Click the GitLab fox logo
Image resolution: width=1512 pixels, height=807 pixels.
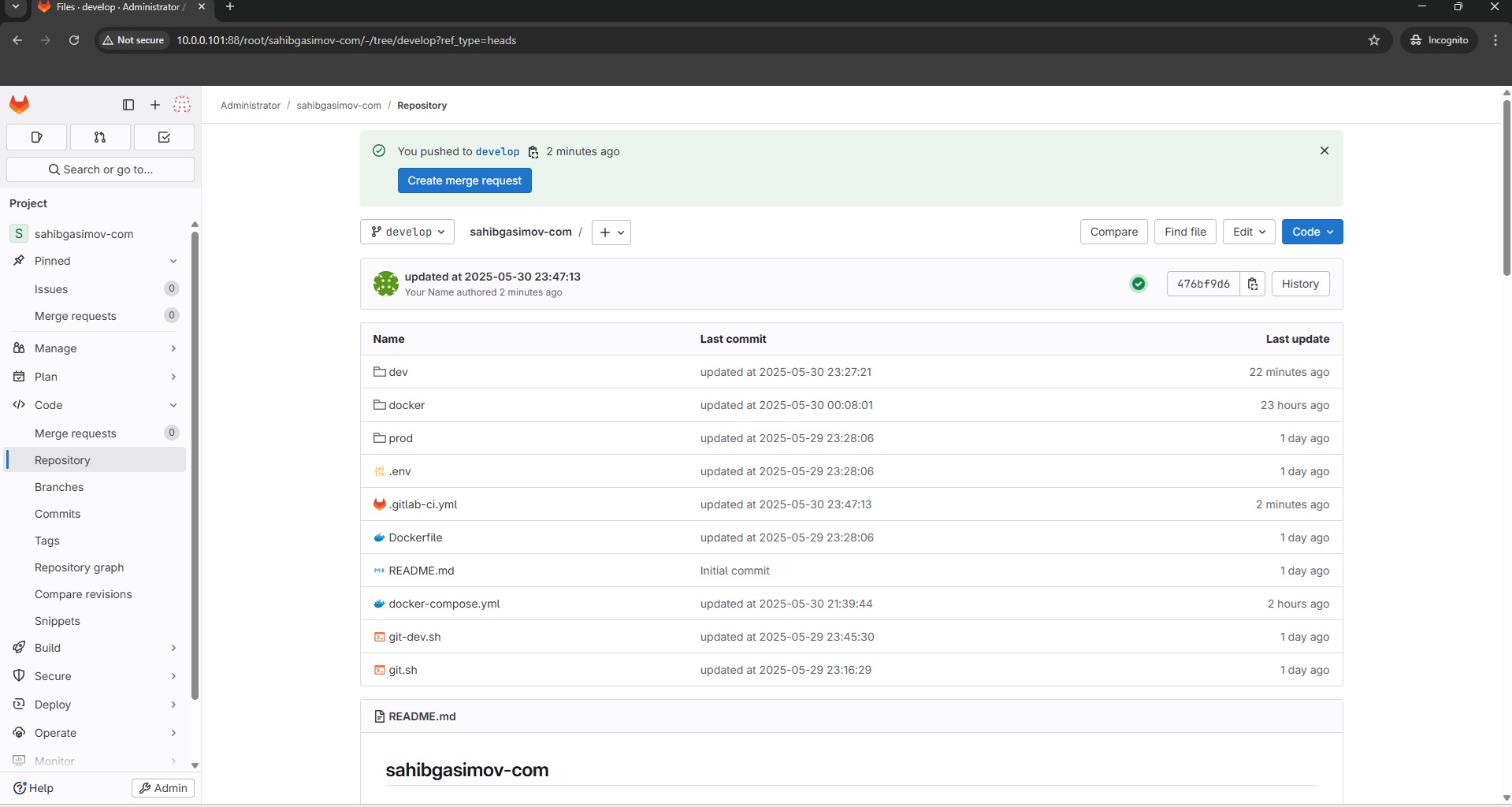tap(19, 104)
